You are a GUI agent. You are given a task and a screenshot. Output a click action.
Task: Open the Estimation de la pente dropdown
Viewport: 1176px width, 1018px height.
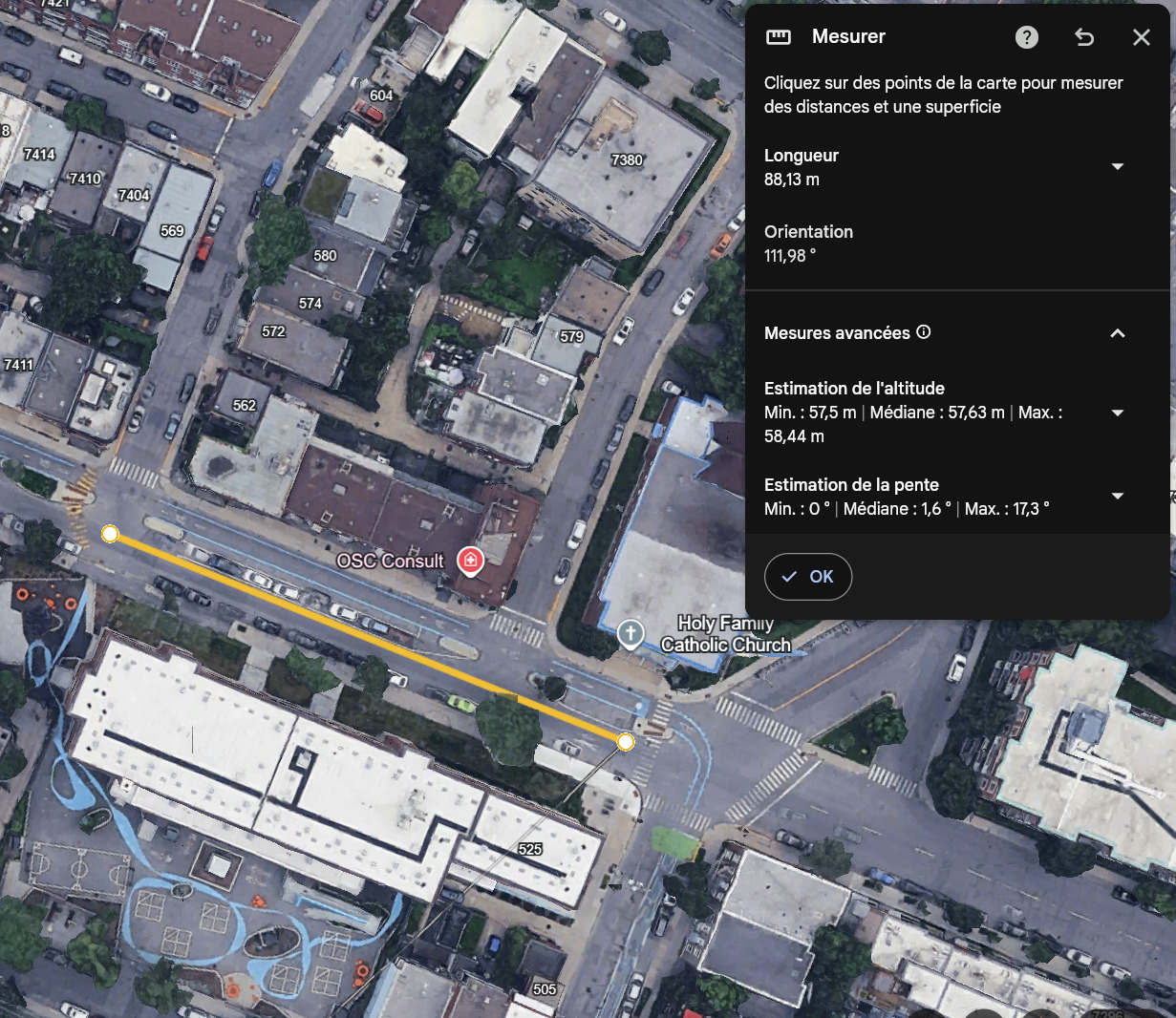(1118, 496)
